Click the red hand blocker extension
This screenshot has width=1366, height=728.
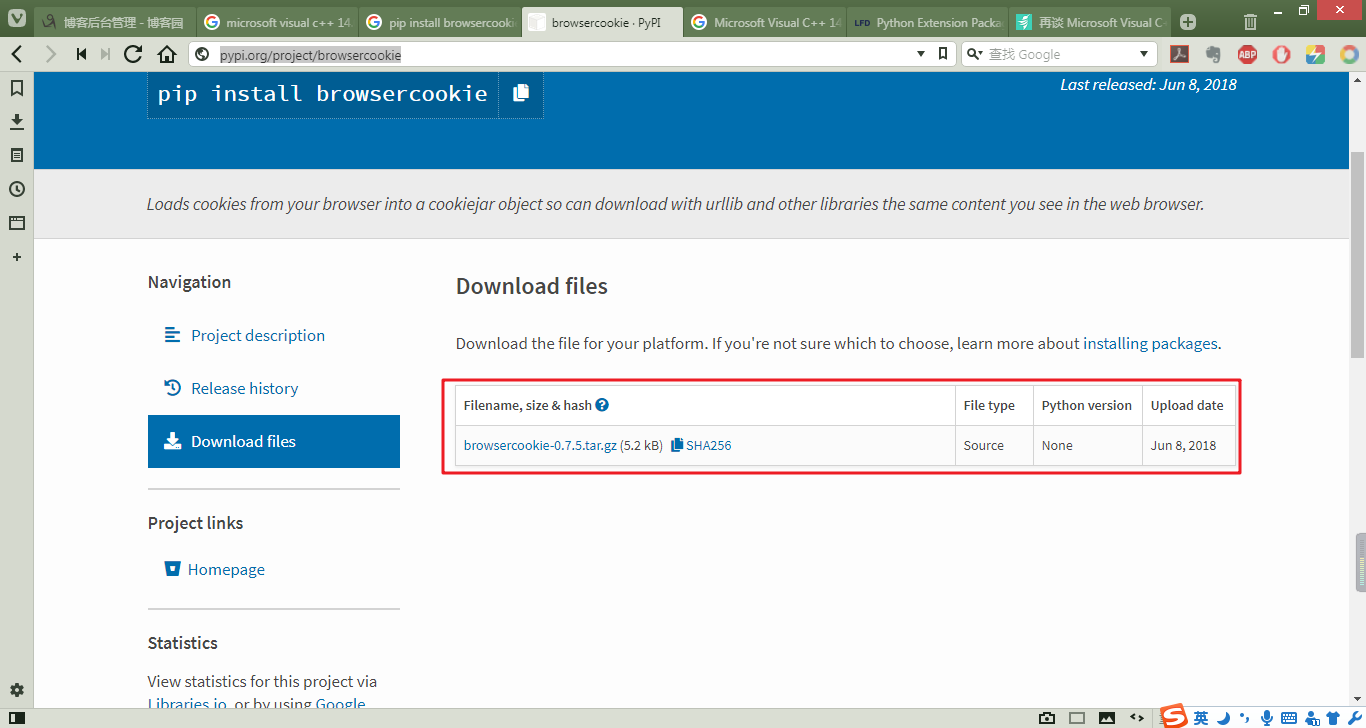point(1282,54)
